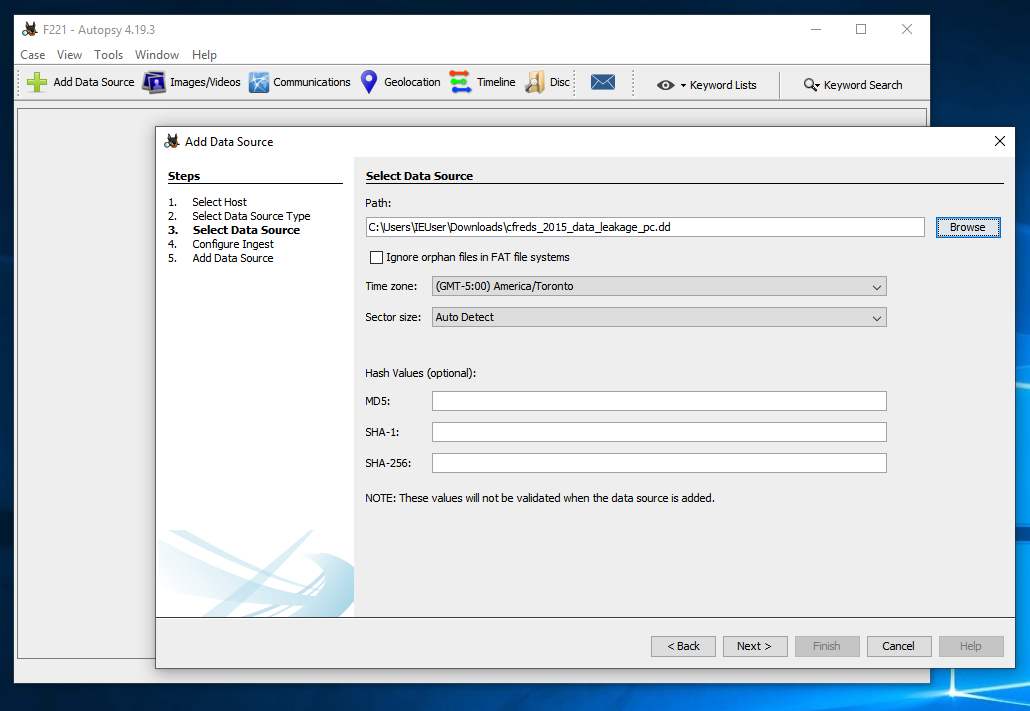
Task: Click the bold 'Select Data Source' step
Action: click(246, 230)
